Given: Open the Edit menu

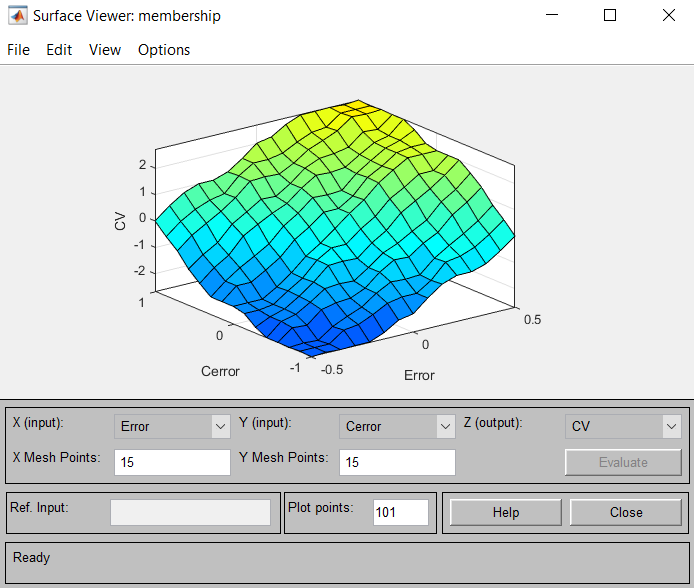Looking at the screenshot, I should (59, 50).
